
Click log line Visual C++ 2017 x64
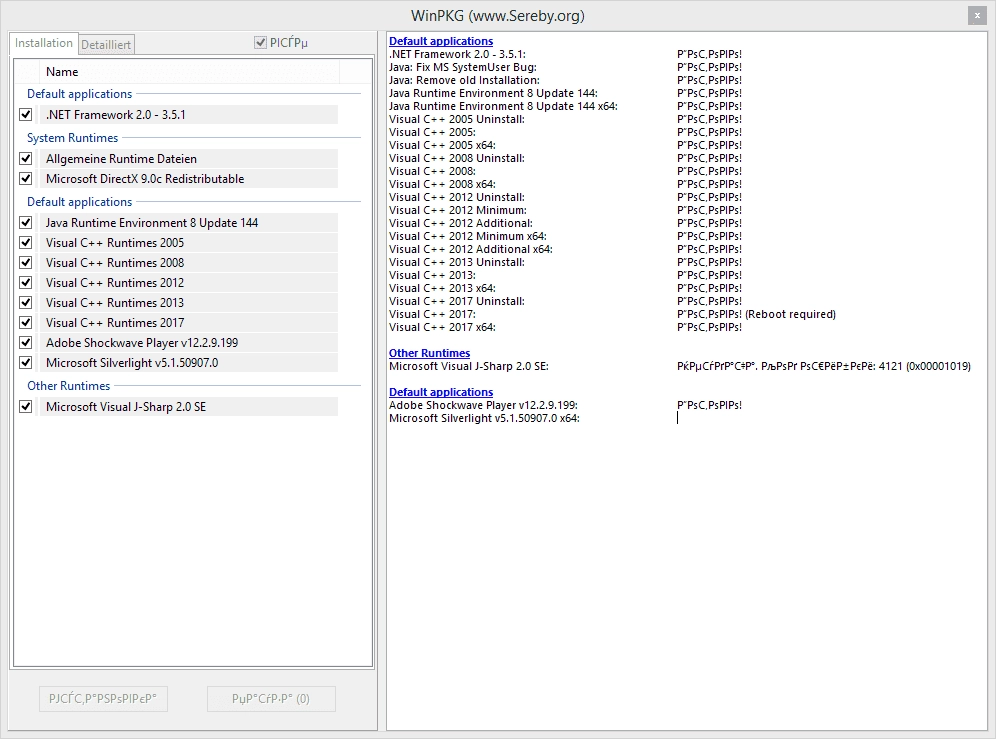pyautogui.click(x=442, y=327)
